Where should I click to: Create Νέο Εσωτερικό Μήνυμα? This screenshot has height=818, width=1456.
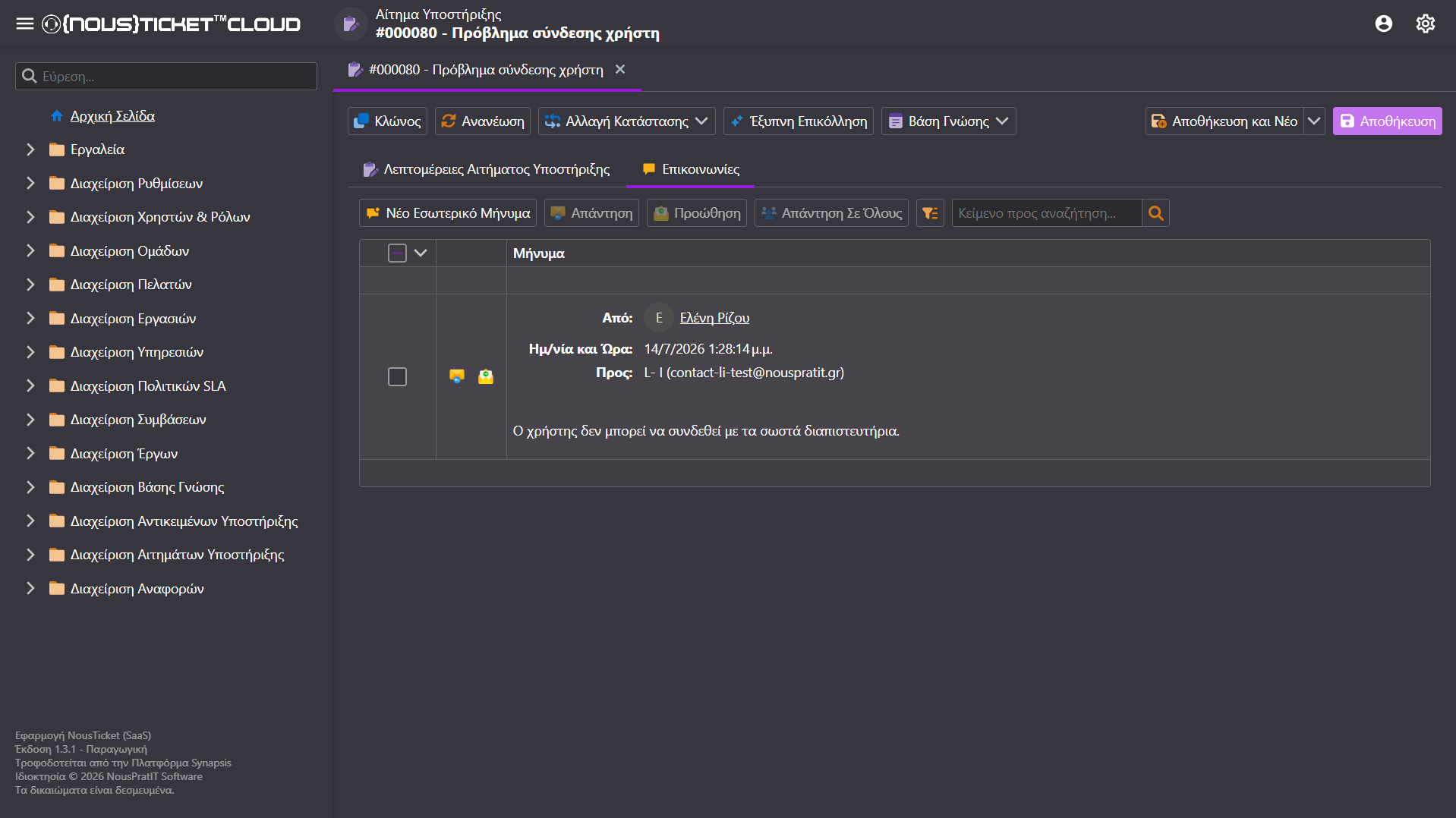pyautogui.click(x=448, y=213)
